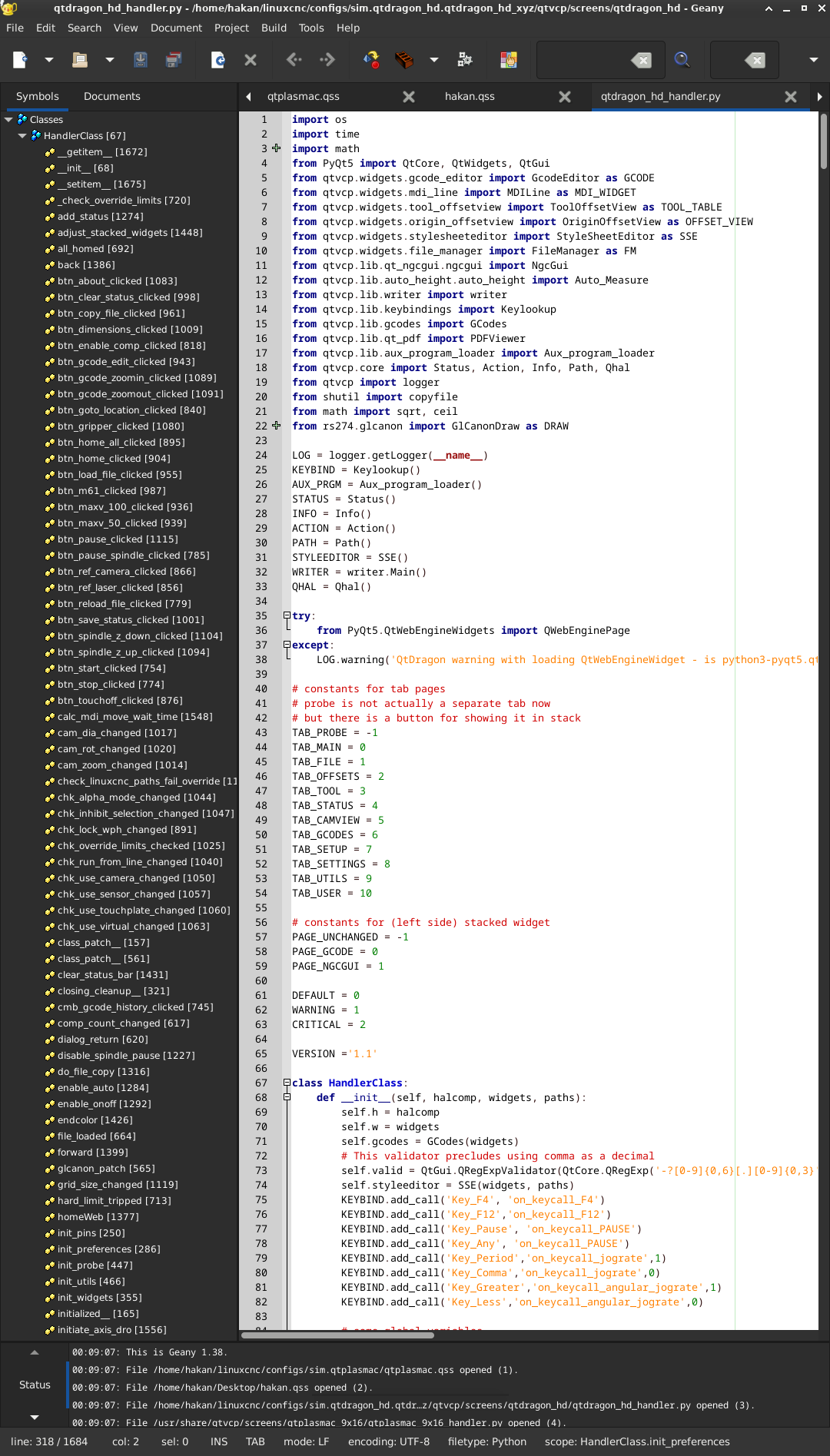Open the dropdown next to New file
The height and width of the screenshot is (1456, 830).
click(48, 60)
